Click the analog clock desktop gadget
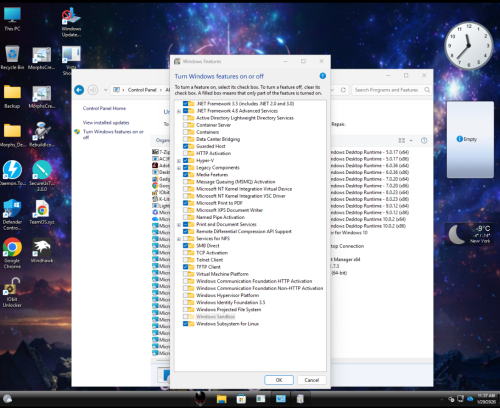This screenshot has width=500, height=408. click(x=469, y=46)
